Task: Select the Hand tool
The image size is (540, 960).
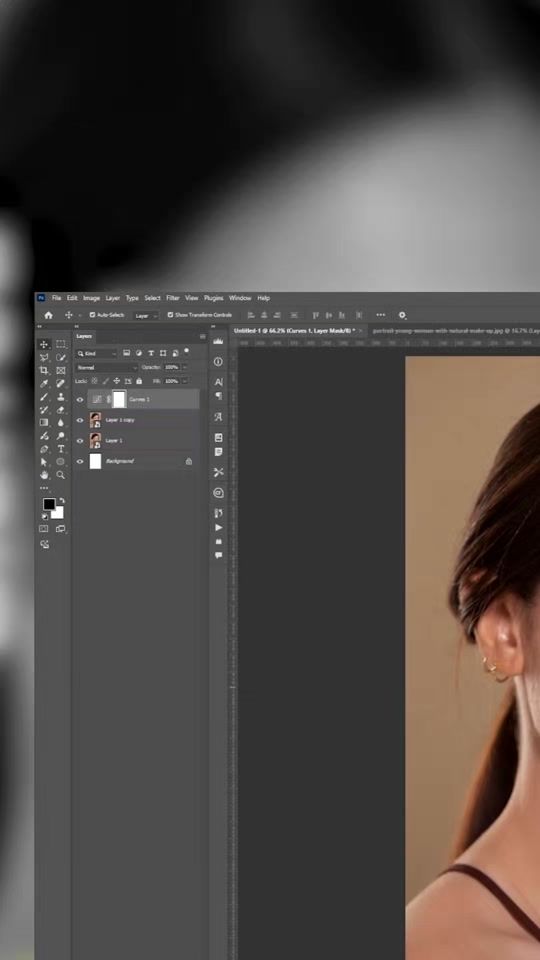Action: pyautogui.click(x=44, y=474)
